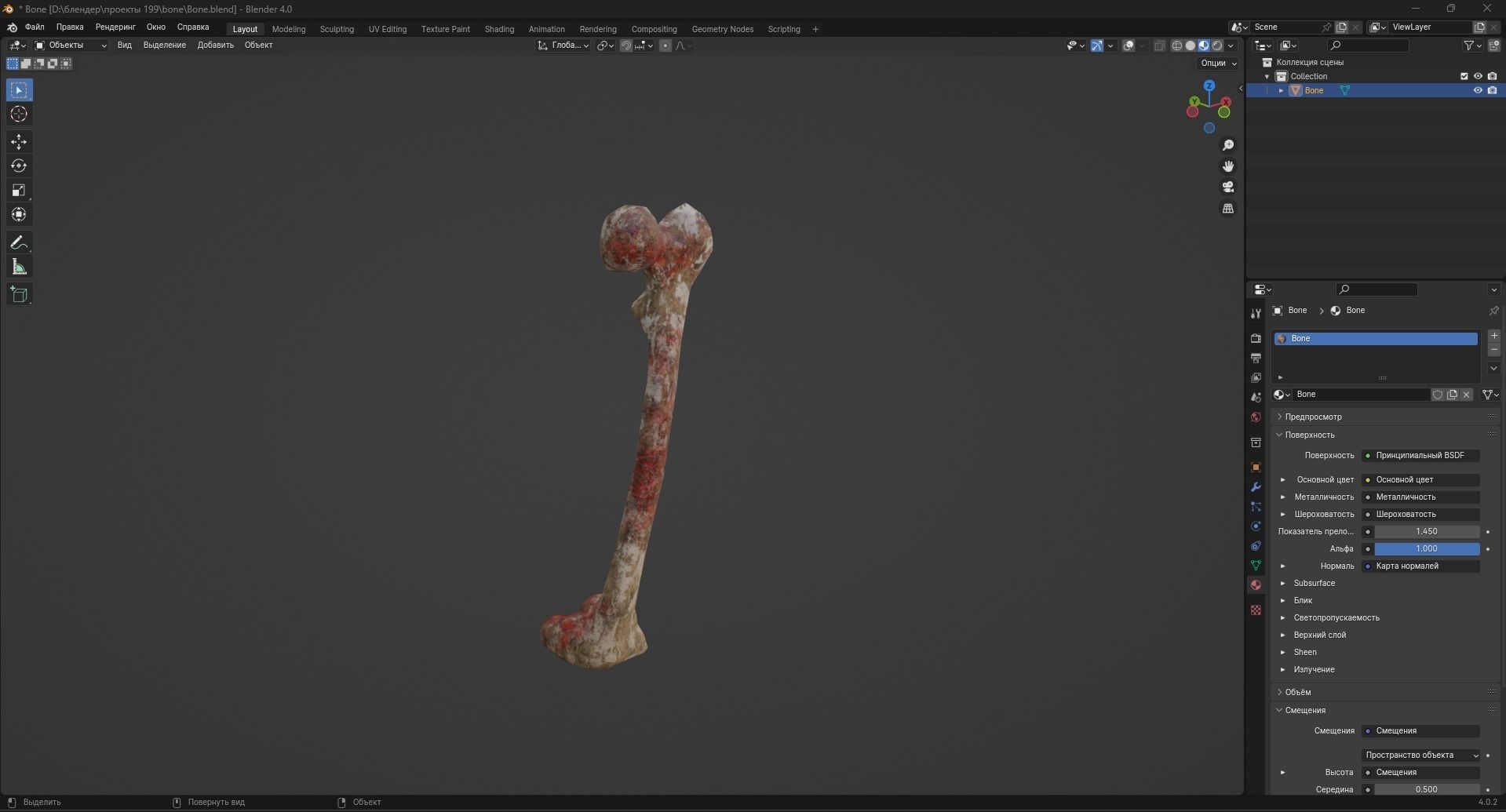
Task: Select the Measure tool
Action: pyautogui.click(x=19, y=268)
